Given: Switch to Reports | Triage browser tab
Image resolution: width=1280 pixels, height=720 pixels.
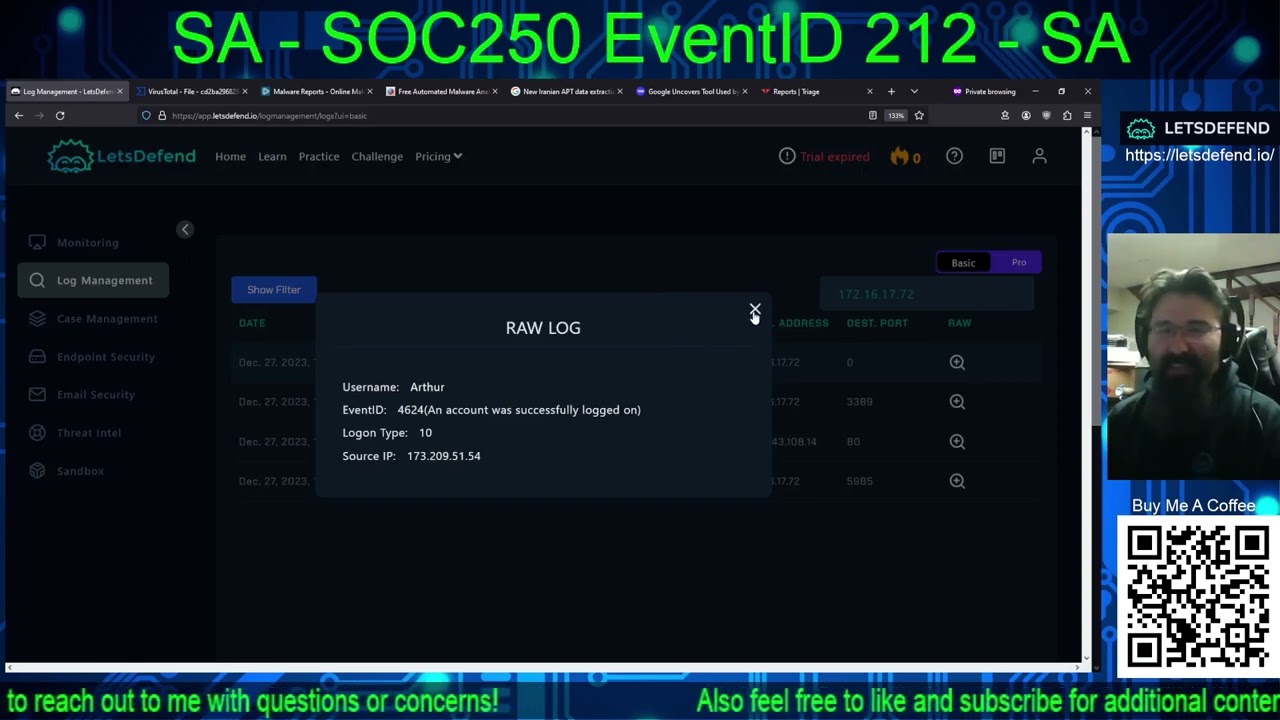Looking at the screenshot, I should [815, 92].
